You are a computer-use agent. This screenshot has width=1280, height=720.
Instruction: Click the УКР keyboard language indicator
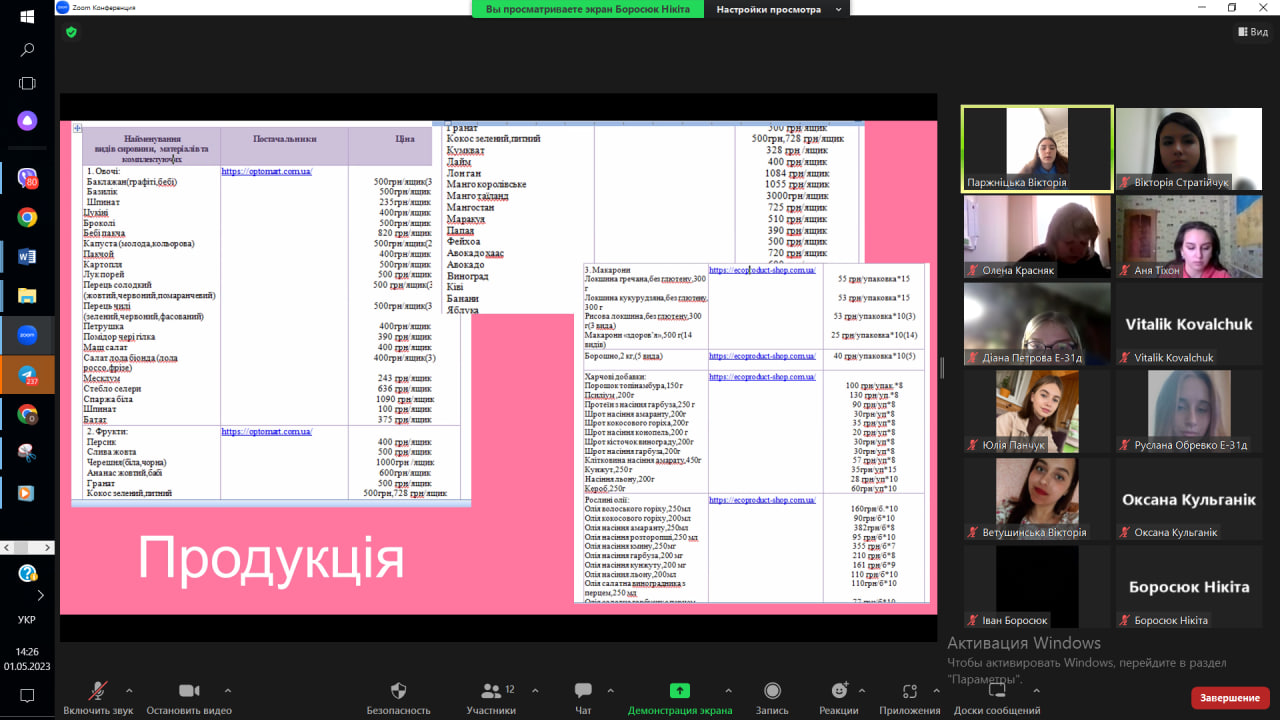pos(27,619)
